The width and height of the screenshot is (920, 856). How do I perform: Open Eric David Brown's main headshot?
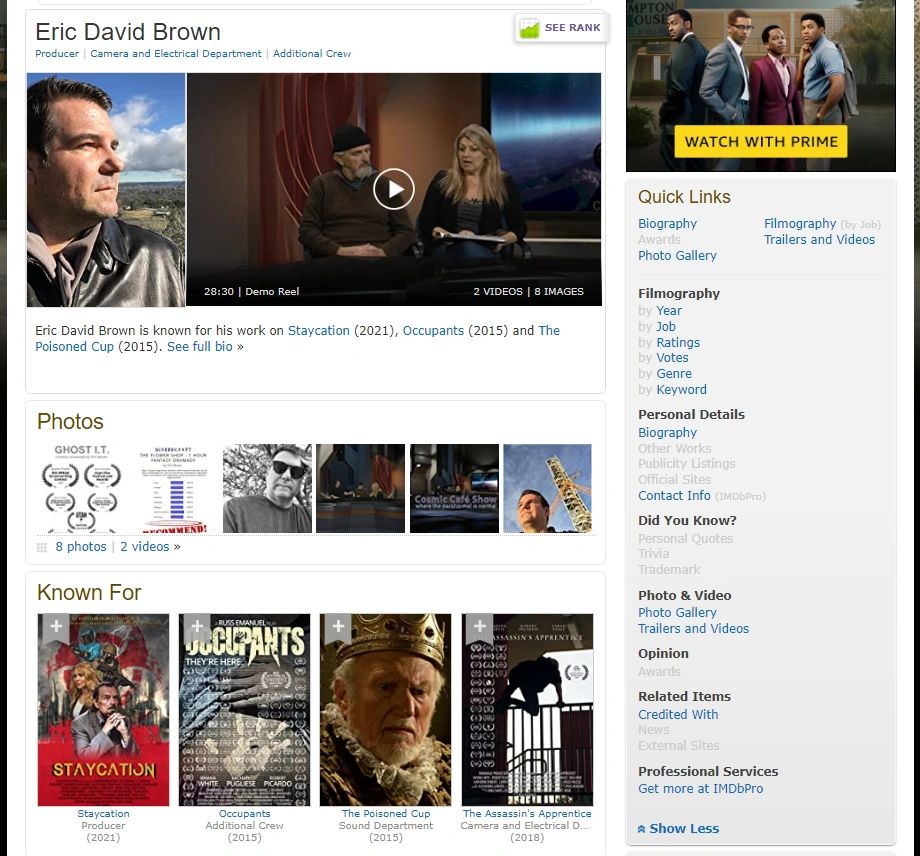pos(106,190)
